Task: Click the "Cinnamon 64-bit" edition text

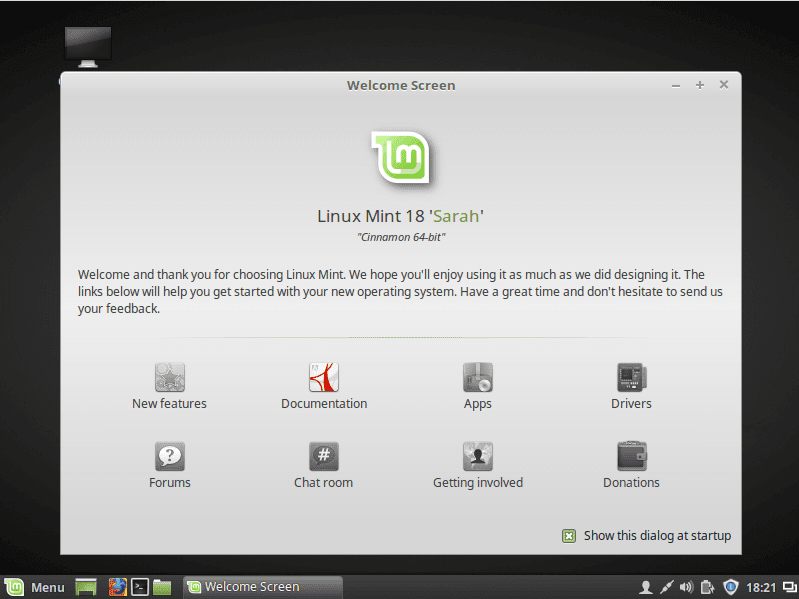Action: pos(402,237)
